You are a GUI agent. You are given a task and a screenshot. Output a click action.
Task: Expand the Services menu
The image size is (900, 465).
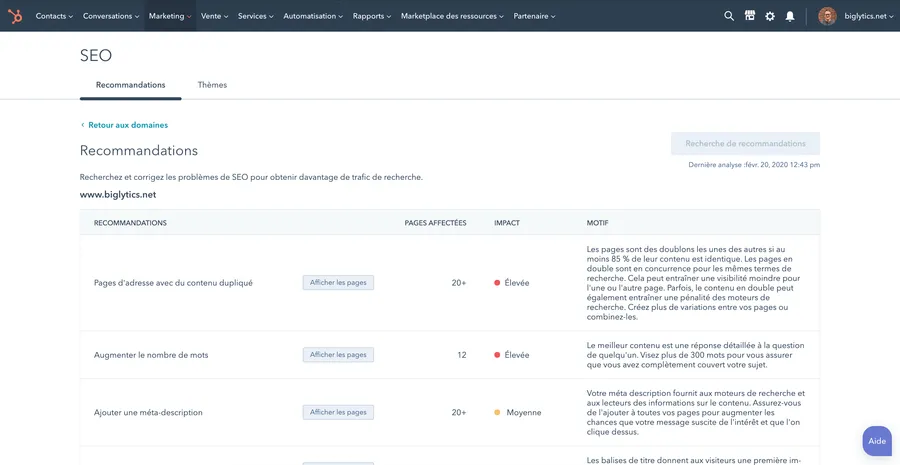pos(255,16)
